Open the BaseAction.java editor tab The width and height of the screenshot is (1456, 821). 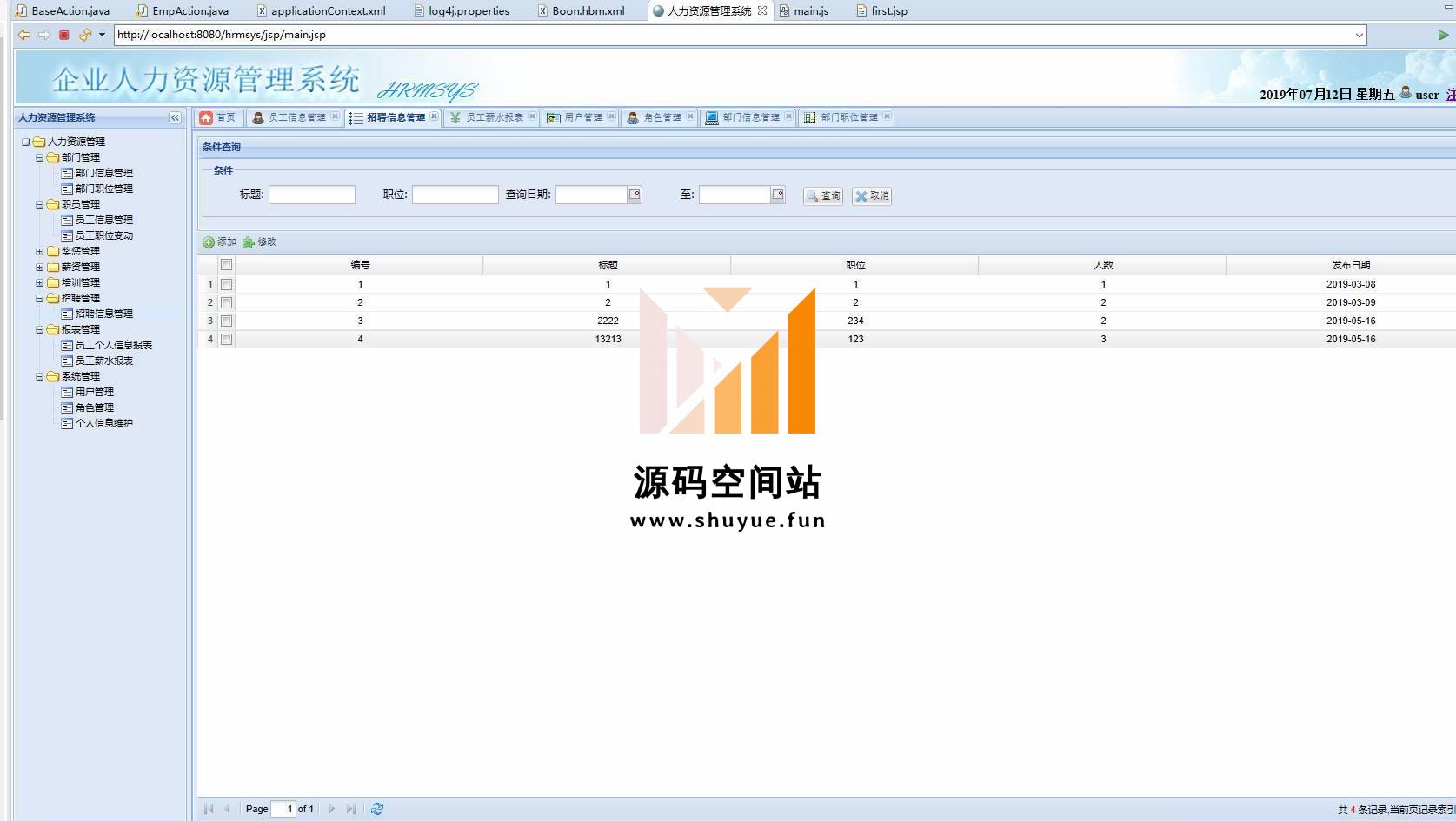pos(63,10)
